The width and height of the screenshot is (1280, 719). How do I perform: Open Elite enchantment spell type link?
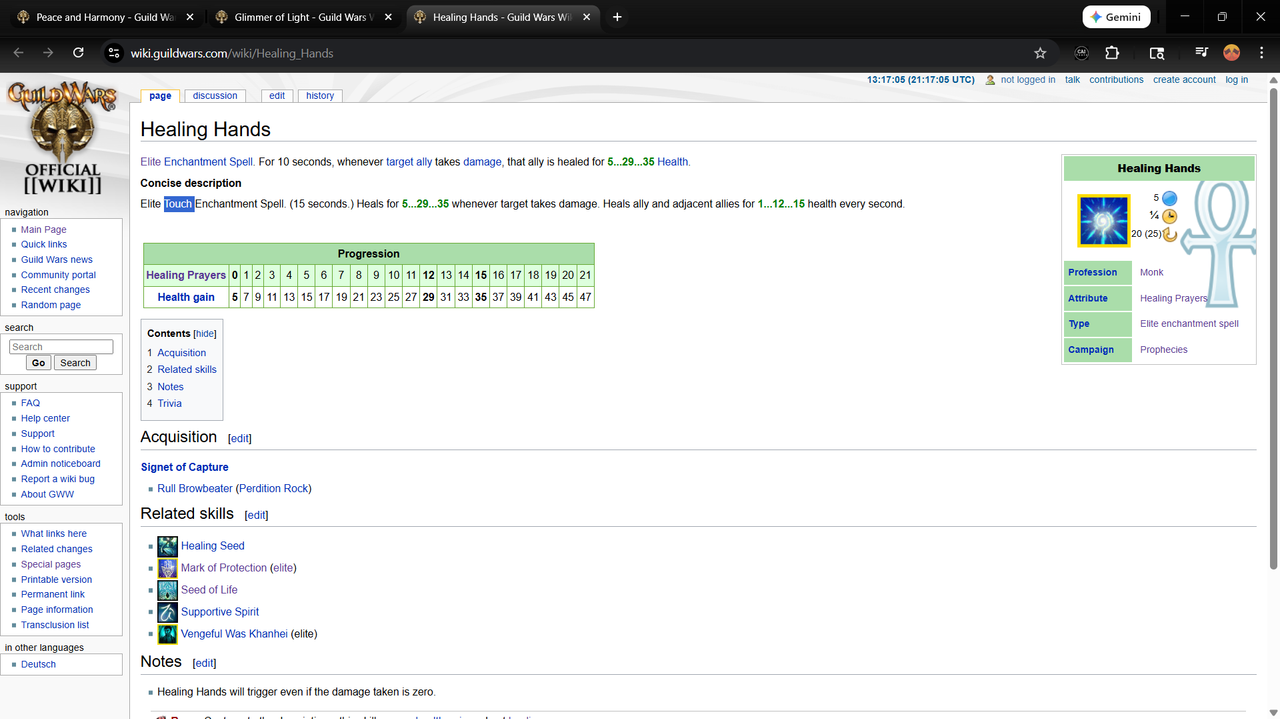1189,324
